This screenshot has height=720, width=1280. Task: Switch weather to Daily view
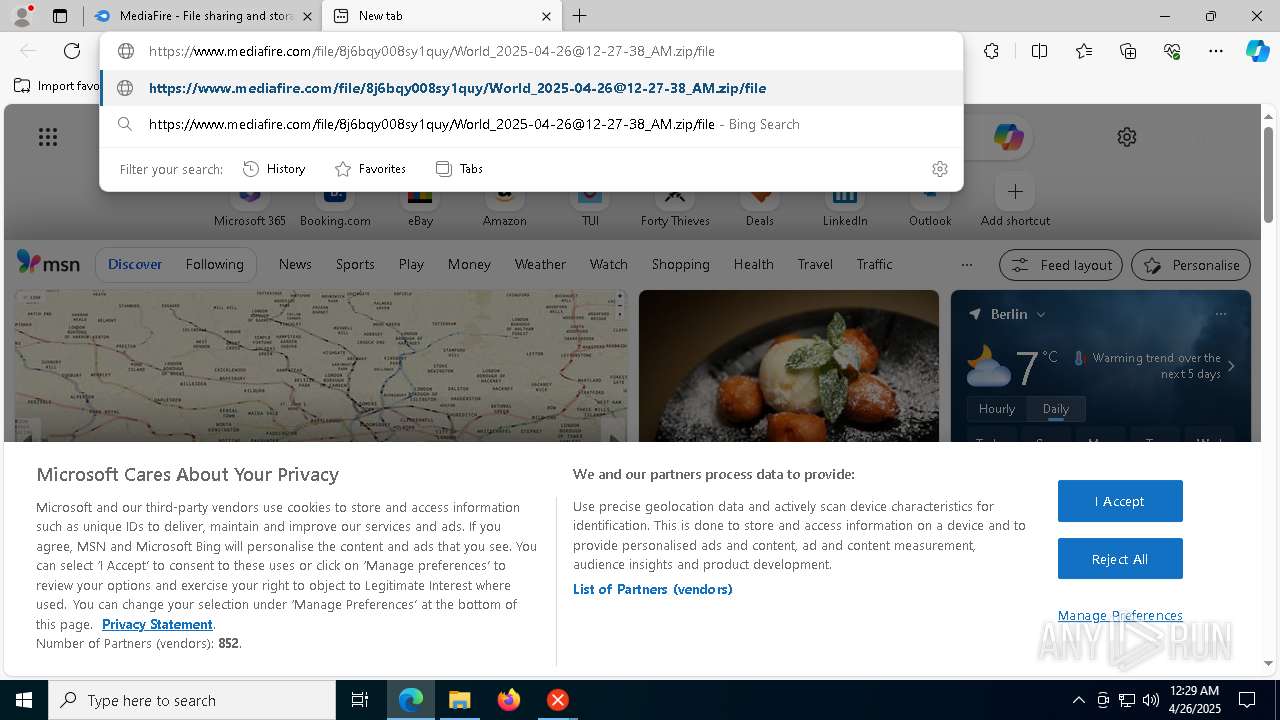click(1056, 409)
